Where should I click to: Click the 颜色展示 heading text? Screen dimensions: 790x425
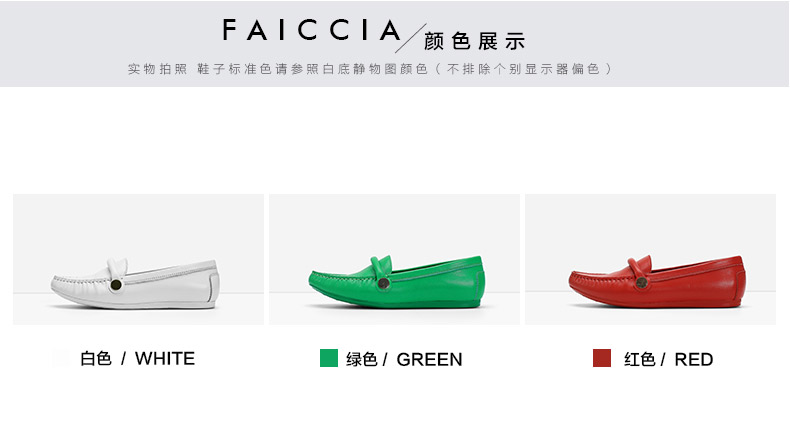(x=475, y=41)
